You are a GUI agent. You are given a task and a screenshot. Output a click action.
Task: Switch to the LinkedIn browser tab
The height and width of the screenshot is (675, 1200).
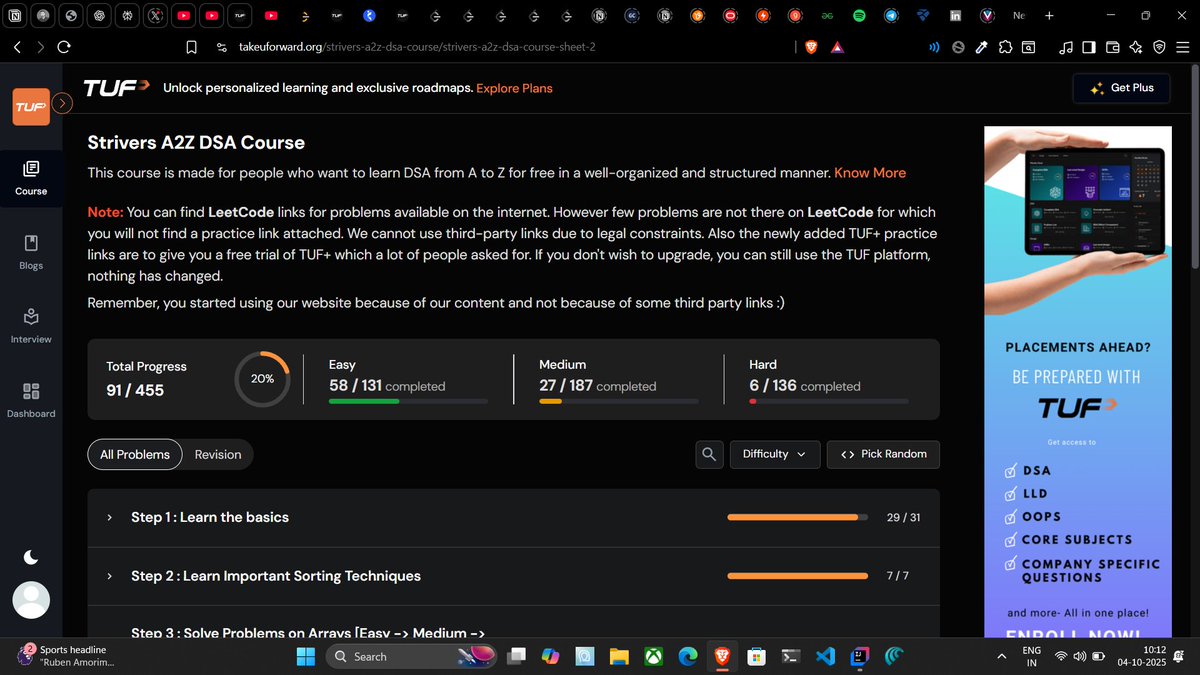coord(955,15)
